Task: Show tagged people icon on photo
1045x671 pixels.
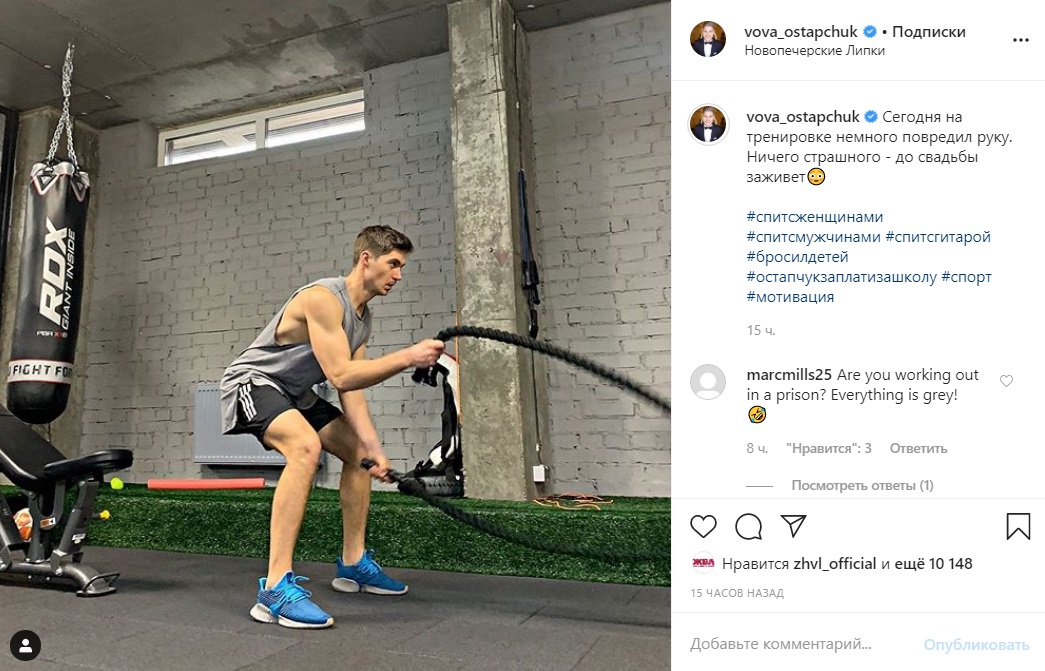Action: coord(25,646)
